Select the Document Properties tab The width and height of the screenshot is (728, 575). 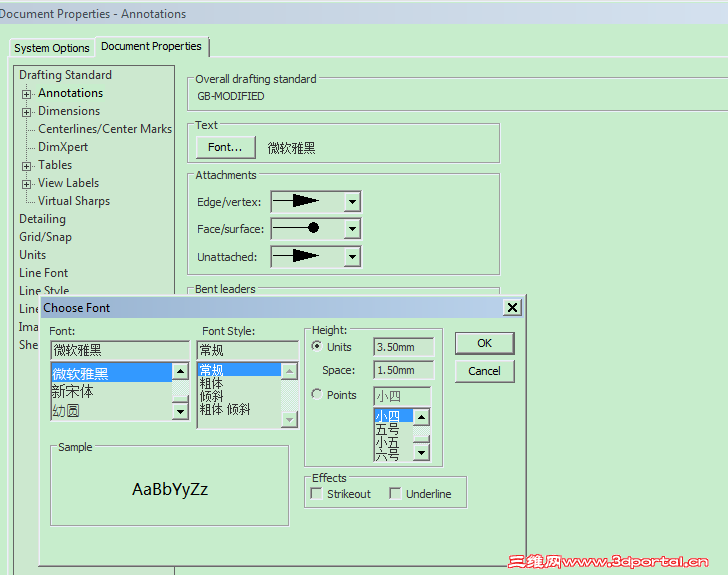coord(151,46)
